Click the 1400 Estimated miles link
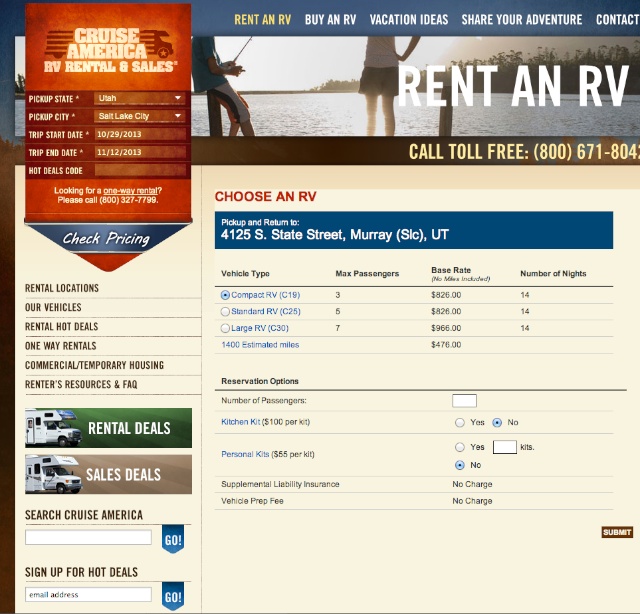This screenshot has height=614, width=640. [260, 345]
